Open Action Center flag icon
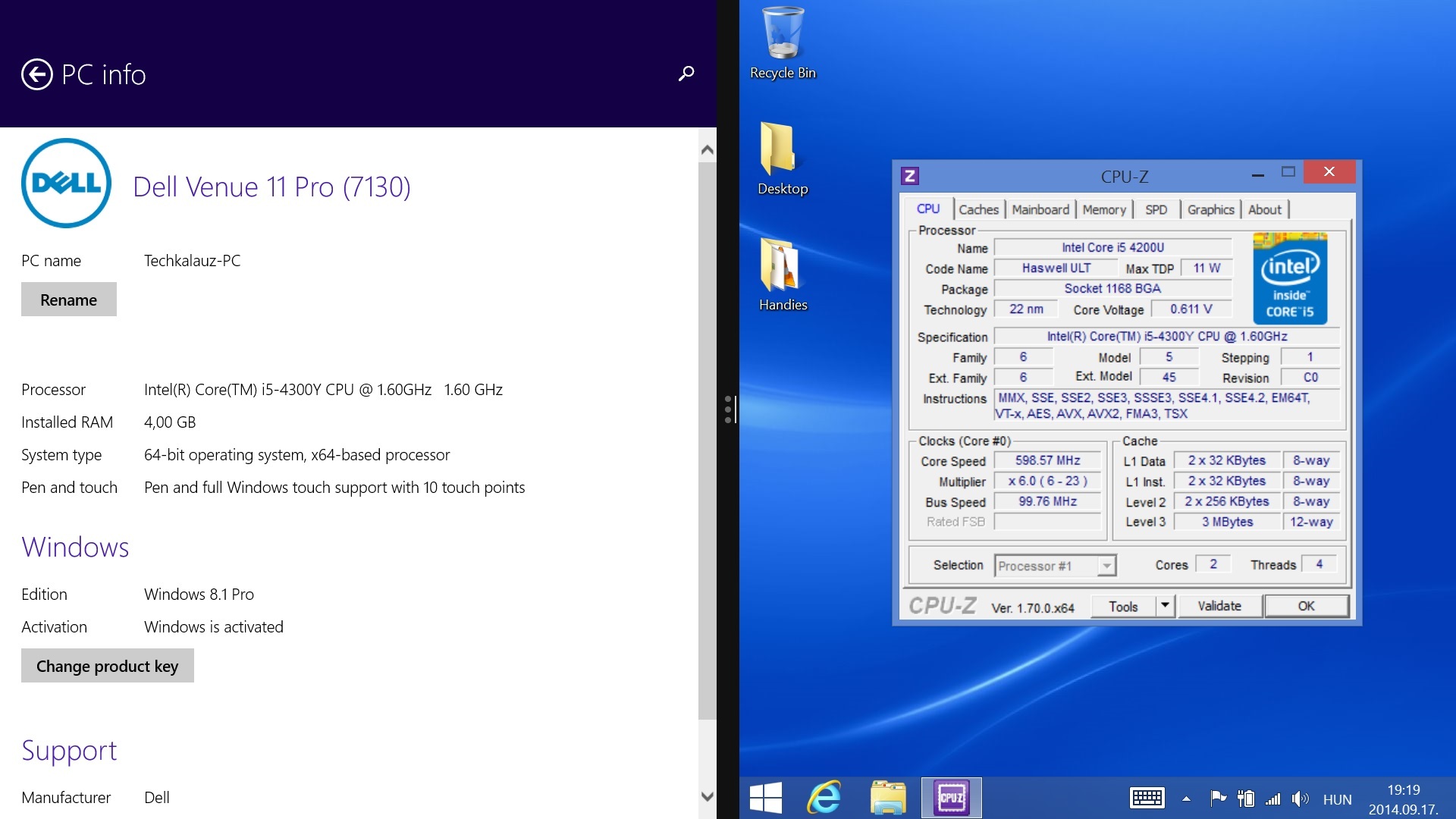This screenshot has width=1456, height=819. coord(1219,798)
